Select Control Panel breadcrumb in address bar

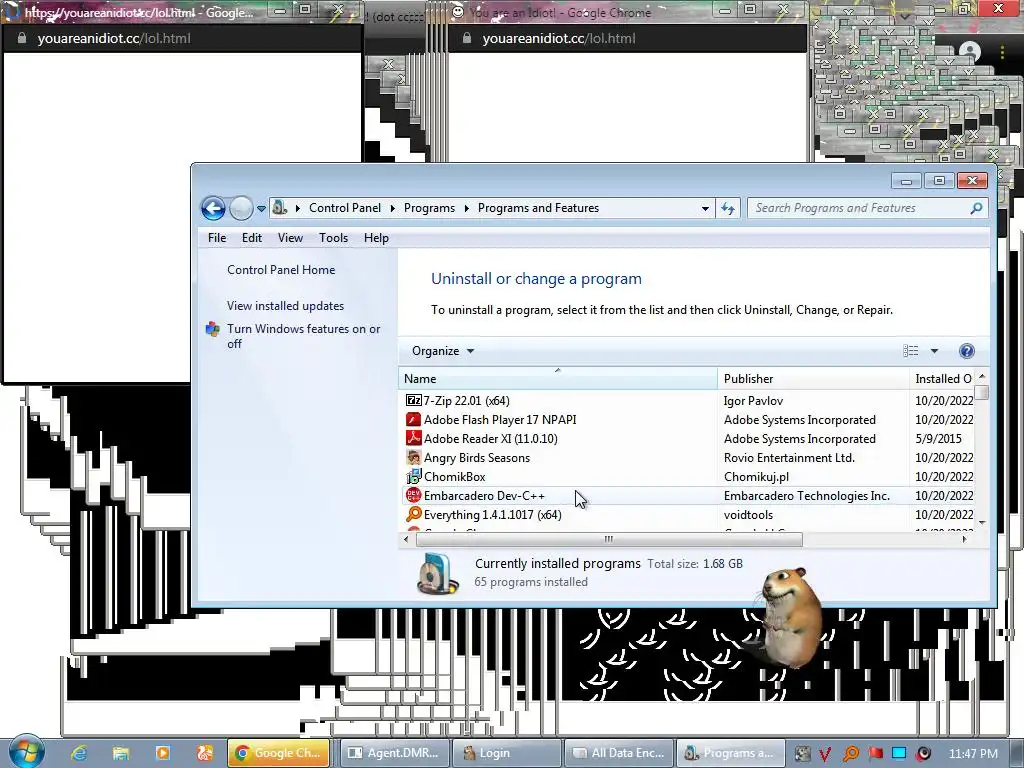345,208
